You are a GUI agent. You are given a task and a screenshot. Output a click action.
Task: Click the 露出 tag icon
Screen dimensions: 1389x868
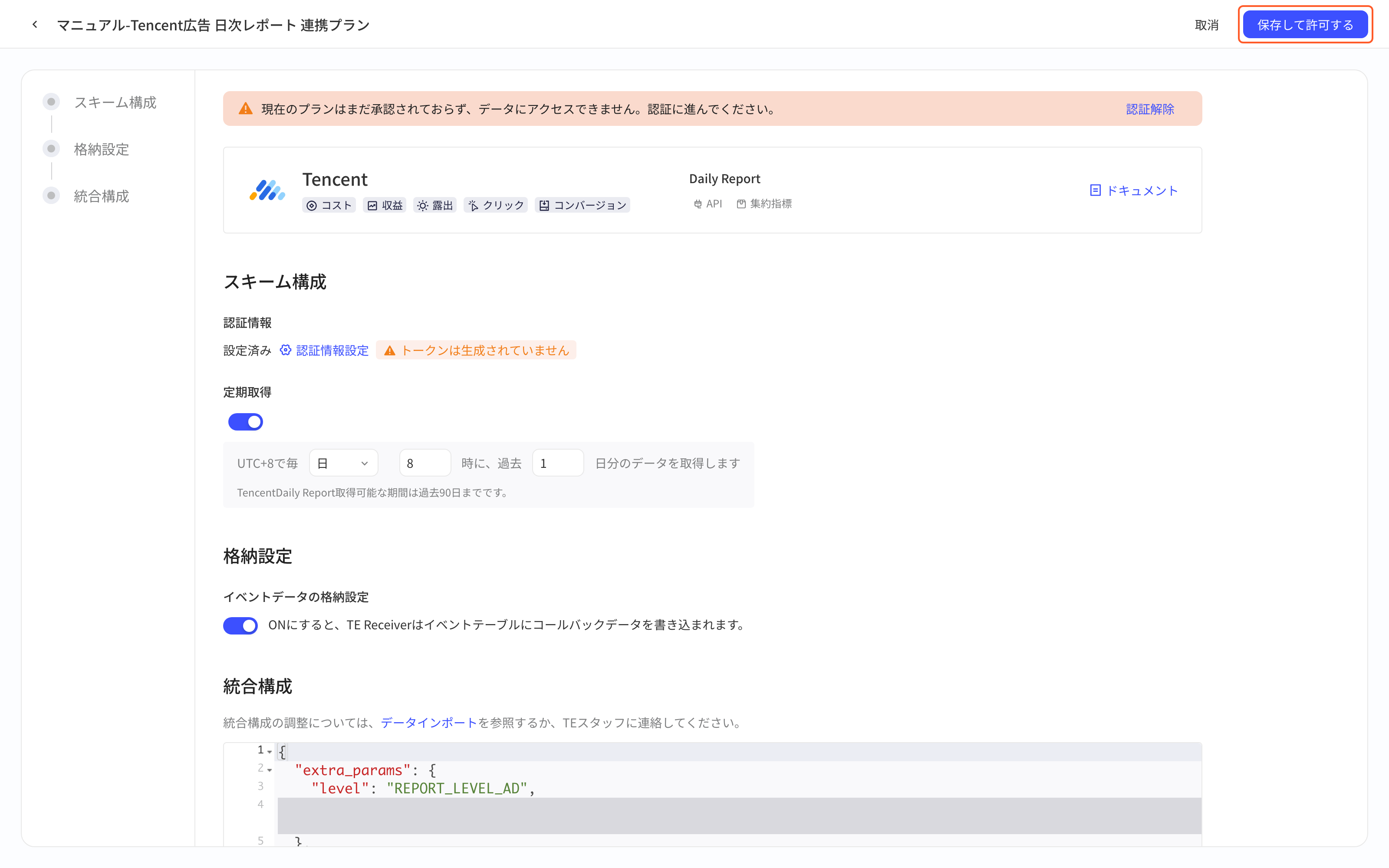click(x=422, y=206)
